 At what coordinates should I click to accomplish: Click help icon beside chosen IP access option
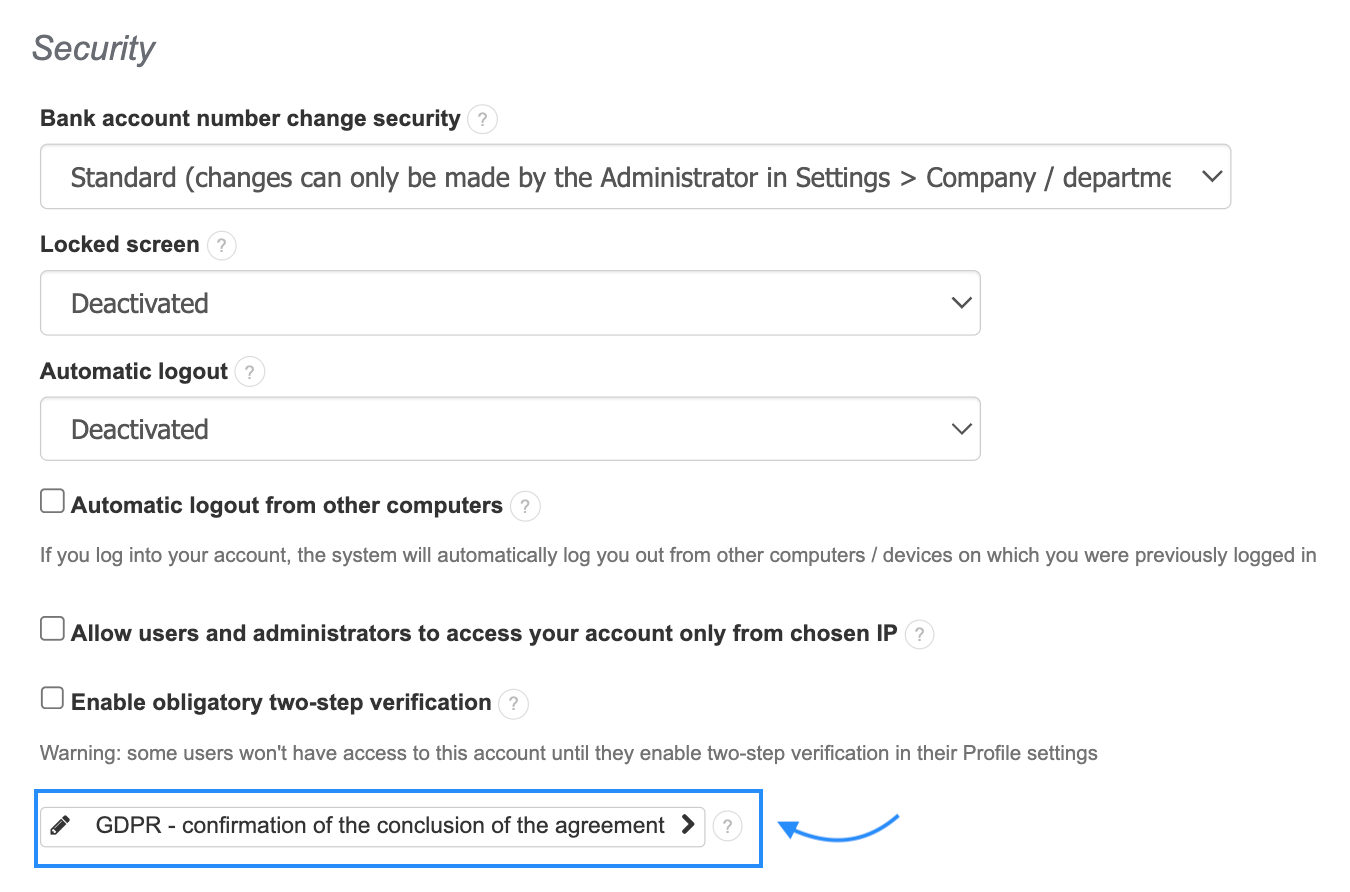[919, 634]
